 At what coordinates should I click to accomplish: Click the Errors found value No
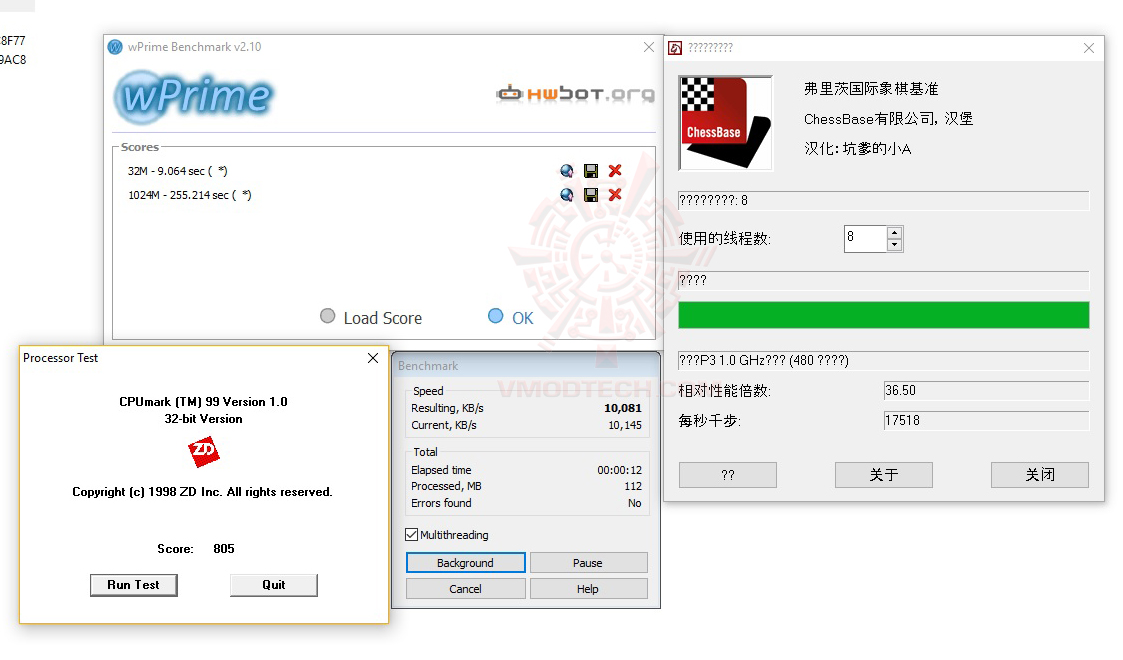coord(635,503)
